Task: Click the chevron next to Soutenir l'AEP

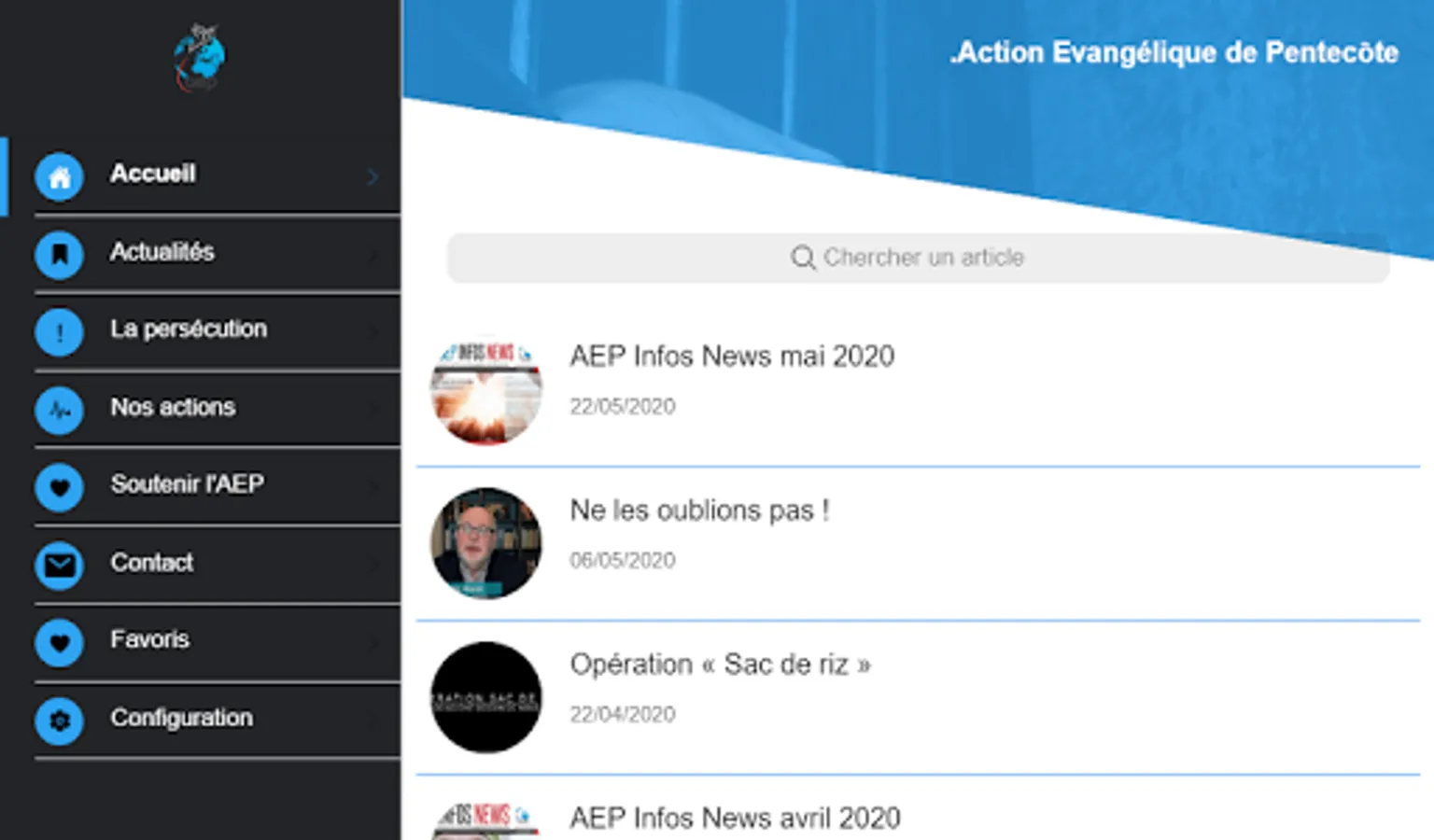Action: [x=373, y=486]
